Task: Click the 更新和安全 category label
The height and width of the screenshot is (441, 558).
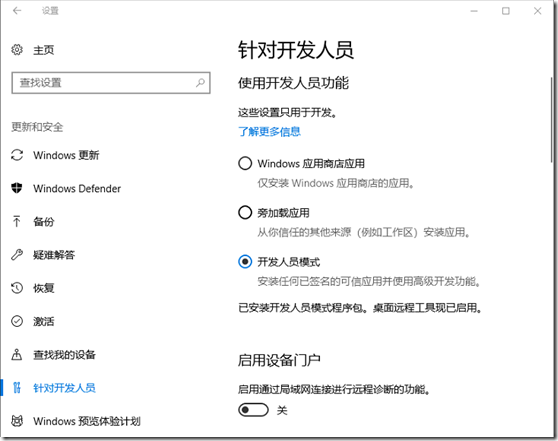Action: coord(37,127)
